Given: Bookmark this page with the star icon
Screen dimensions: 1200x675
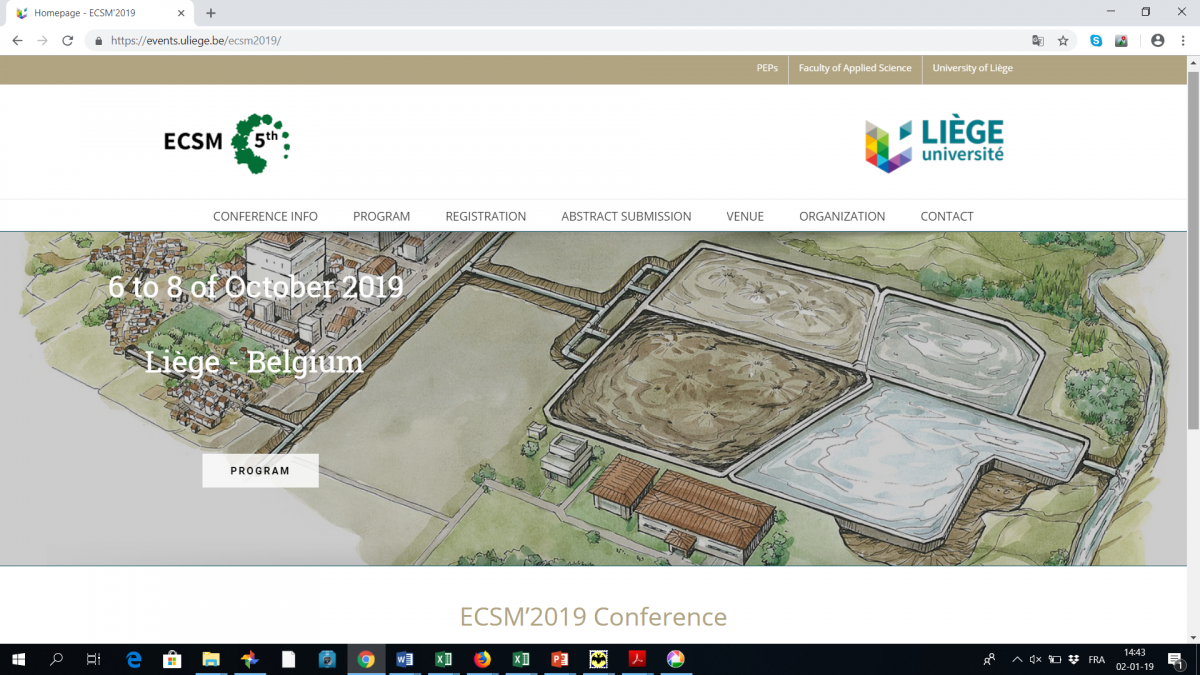Looking at the screenshot, I should point(1063,41).
